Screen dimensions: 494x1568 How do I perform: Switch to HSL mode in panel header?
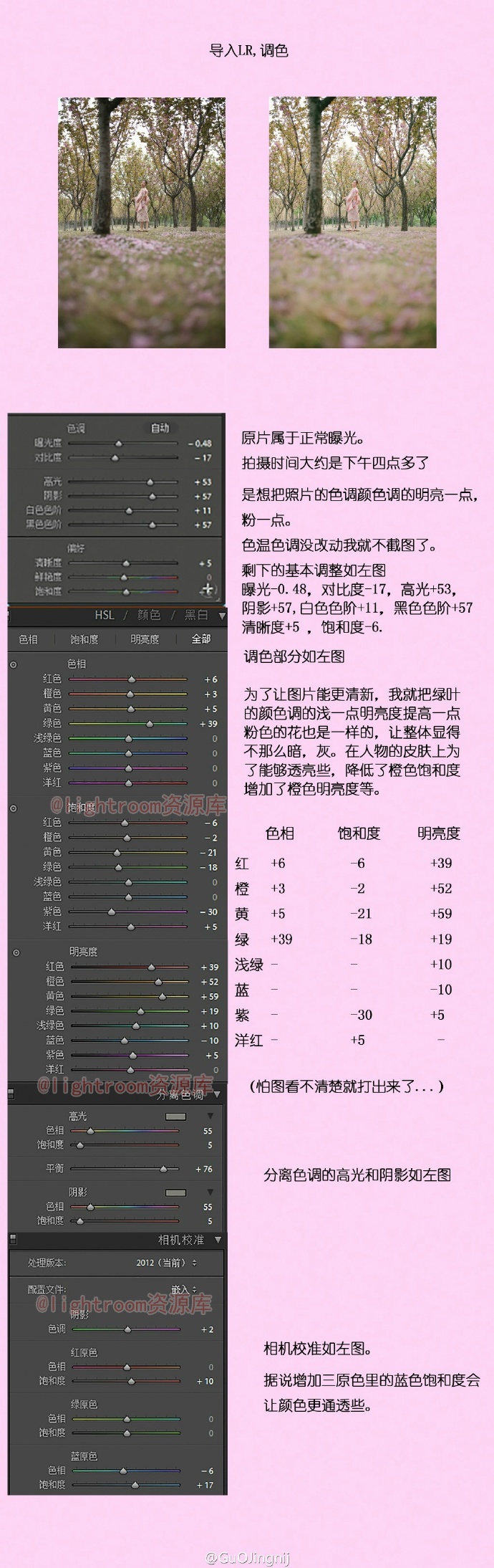pos(105,615)
